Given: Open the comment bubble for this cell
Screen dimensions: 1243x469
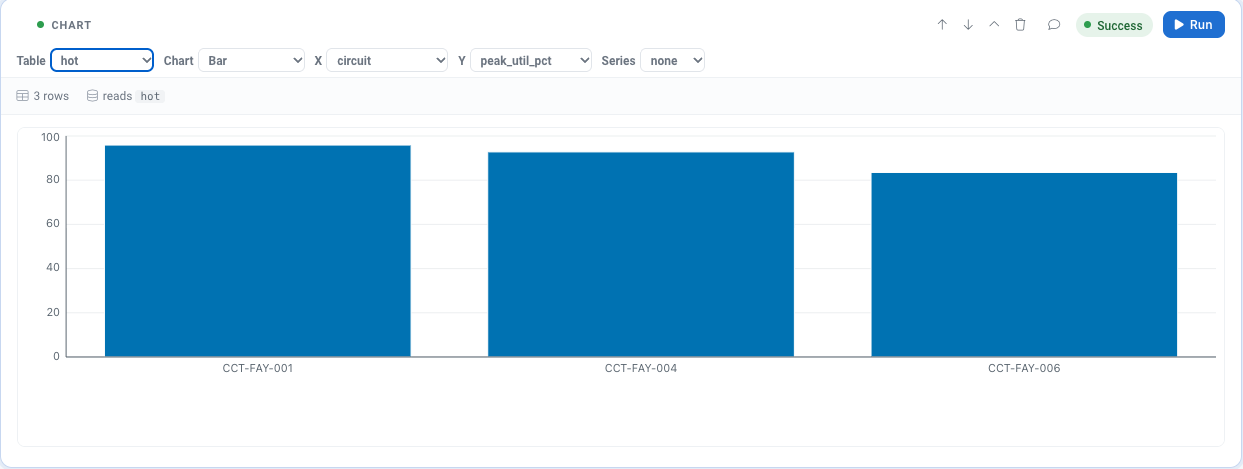Looking at the screenshot, I should 1054,25.
